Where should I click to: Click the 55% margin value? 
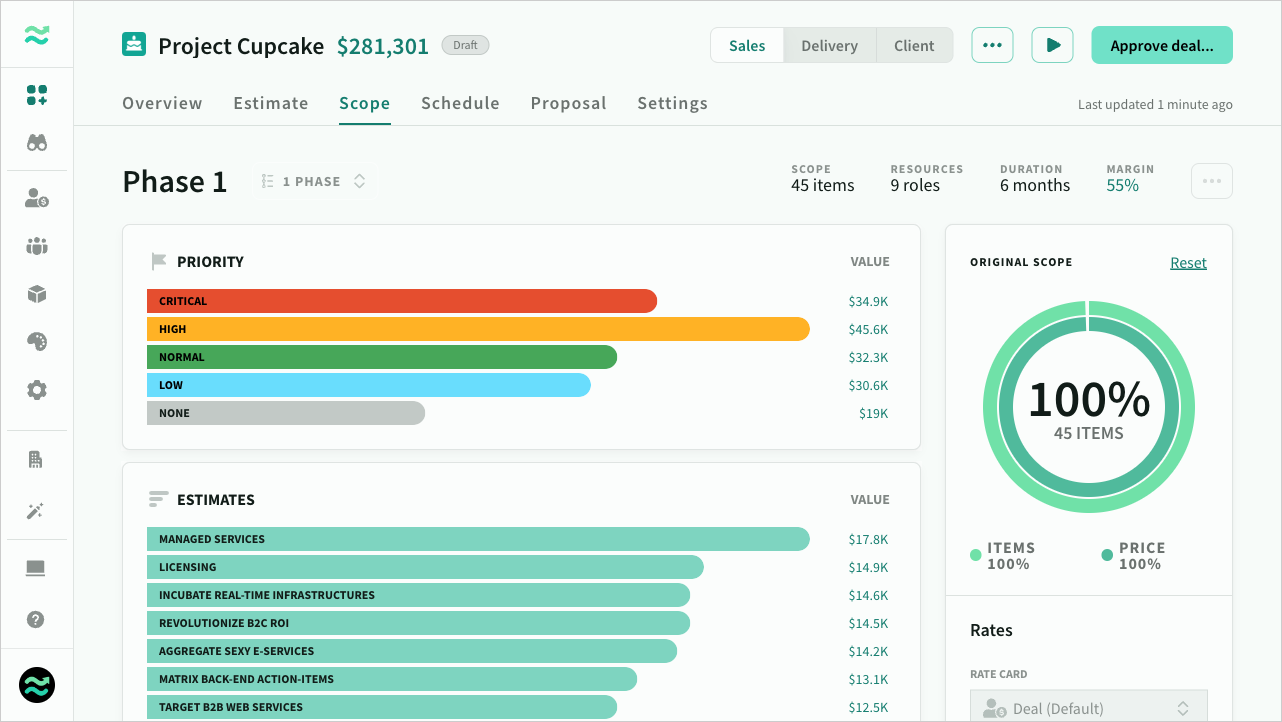coord(1122,185)
